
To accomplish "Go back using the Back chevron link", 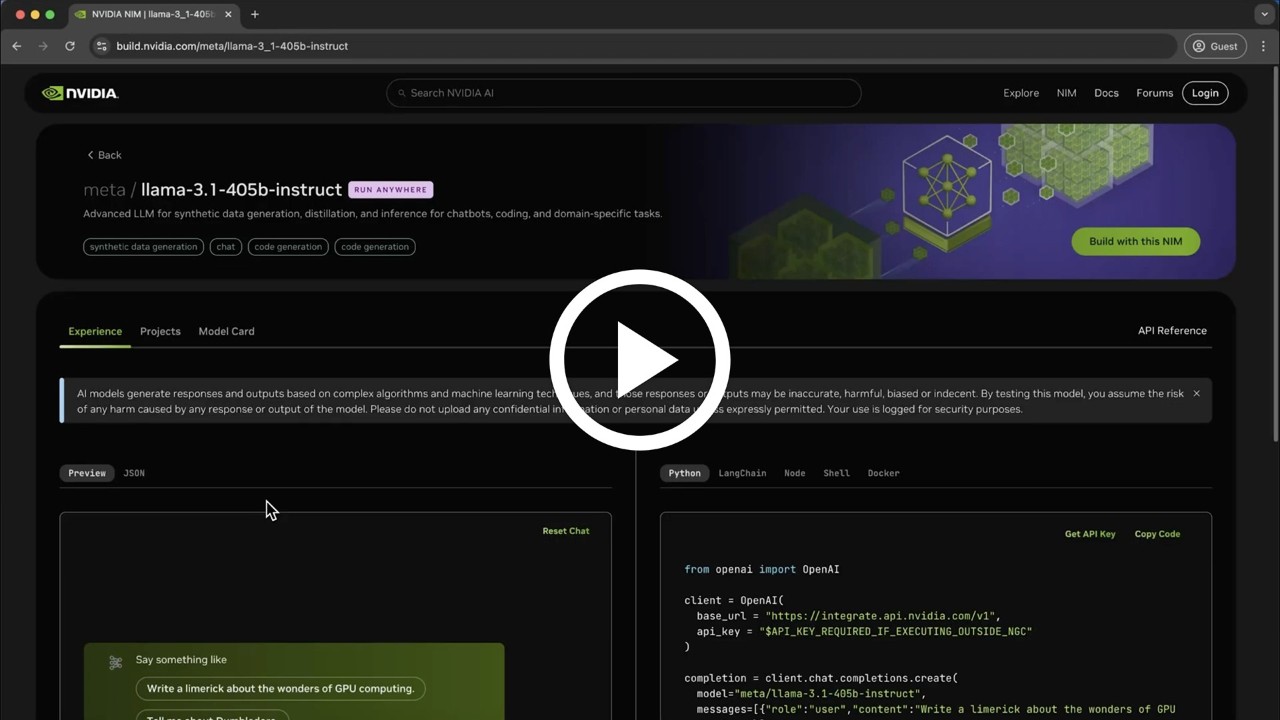I will pyautogui.click(x=104, y=155).
